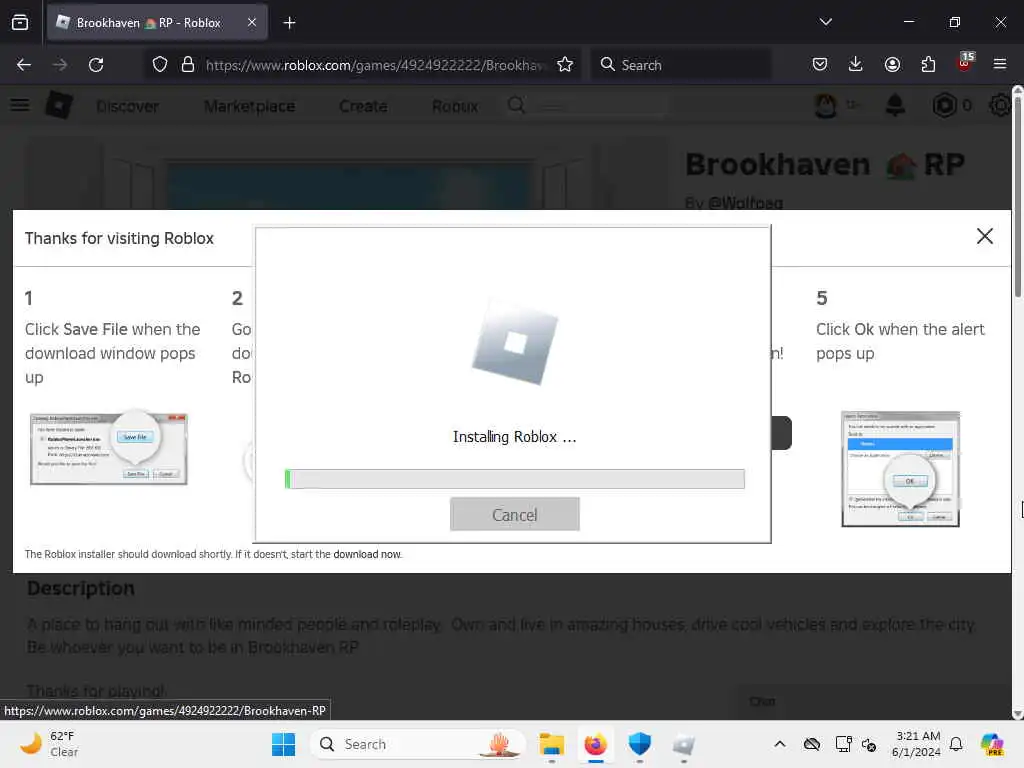1024x768 pixels.
Task: Close the Thanks for visiting Roblox dialog
Action: [985, 236]
